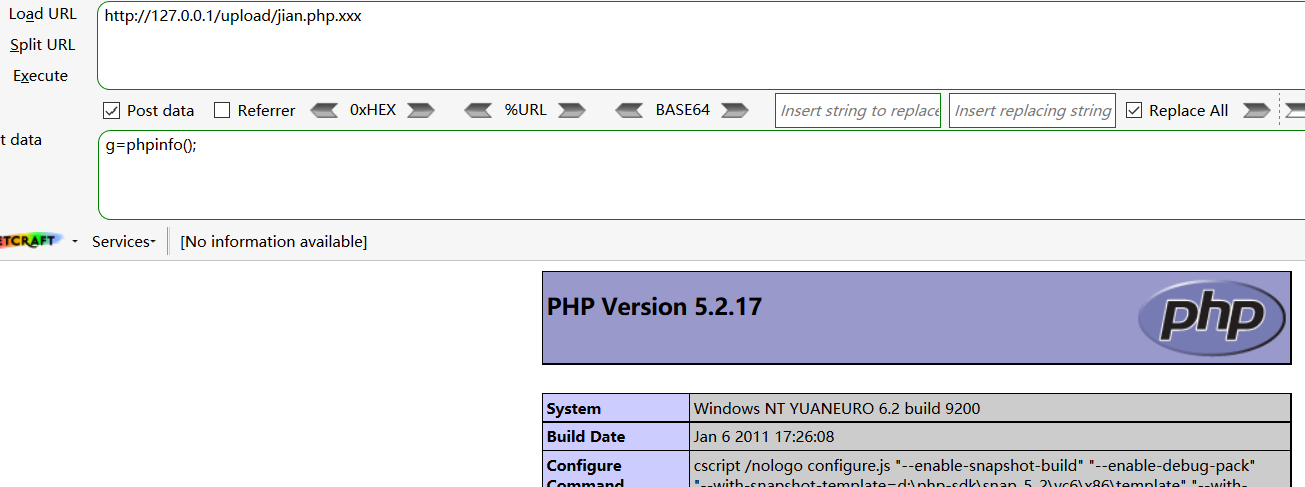Open the Services dropdown menu
Viewport: 1305px width, 487px height.
[124, 241]
